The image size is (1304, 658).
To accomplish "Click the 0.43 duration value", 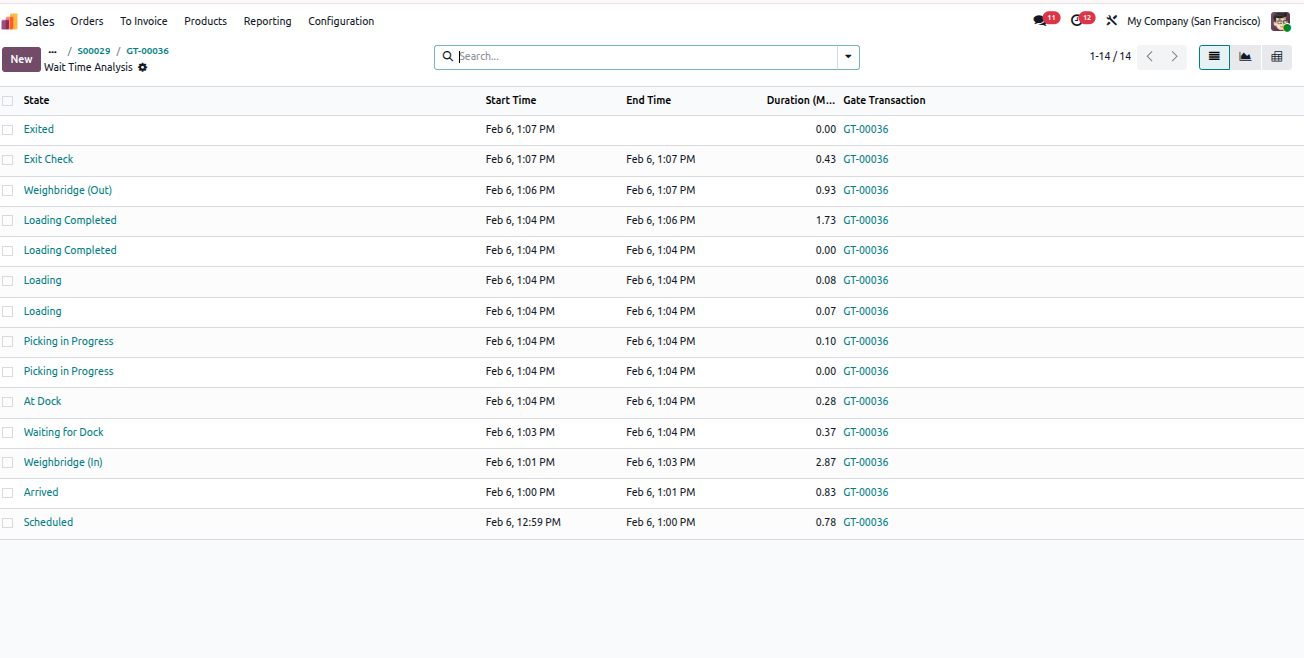I will (x=825, y=160).
